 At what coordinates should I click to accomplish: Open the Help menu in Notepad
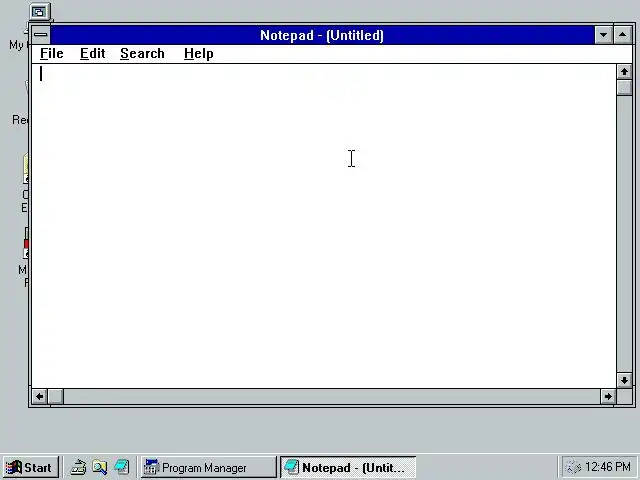[x=199, y=53]
